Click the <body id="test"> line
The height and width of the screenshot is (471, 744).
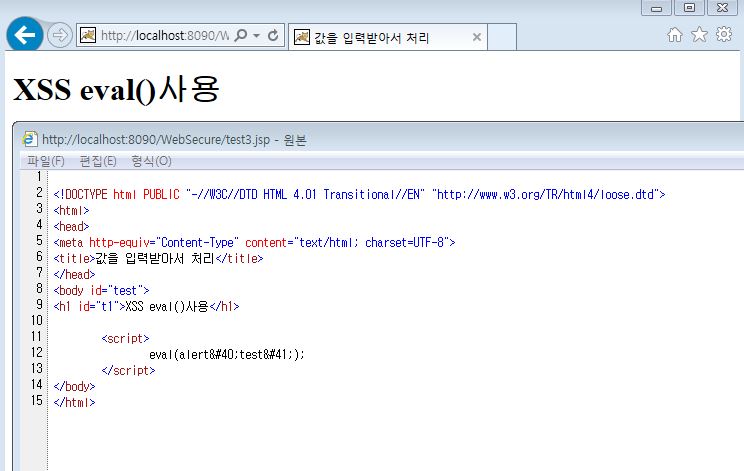[102, 290]
